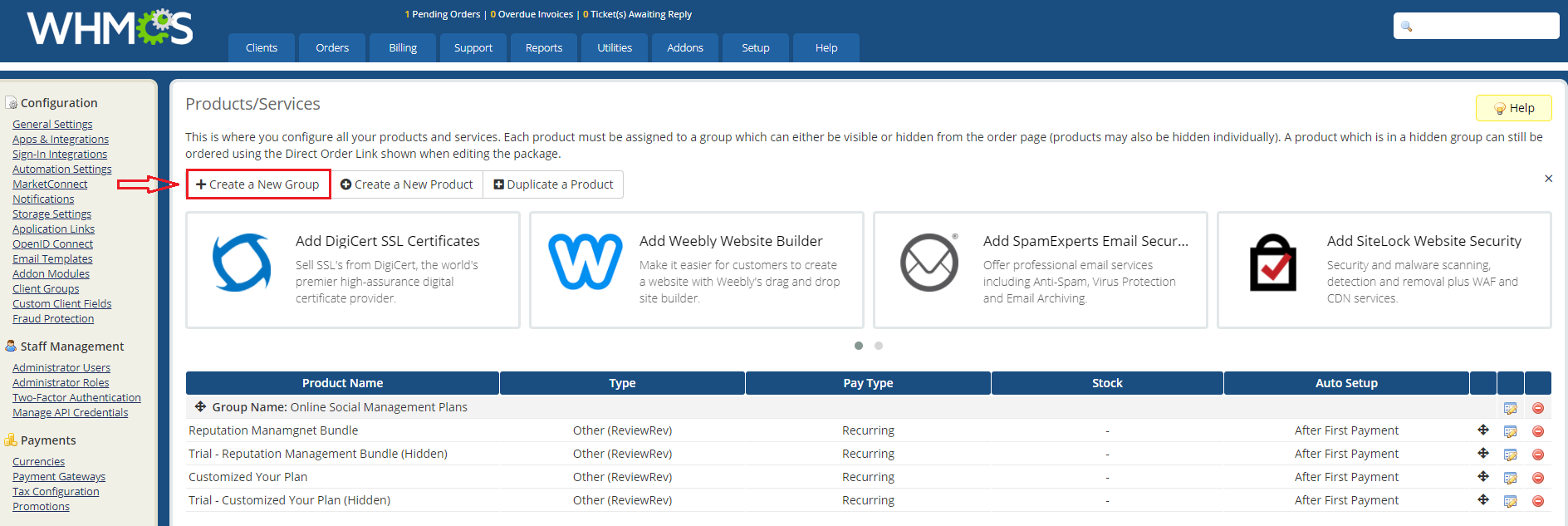Viewport: 1568px width, 526px height.
Task: Open the Fraud Protection link
Action: coord(53,318)
